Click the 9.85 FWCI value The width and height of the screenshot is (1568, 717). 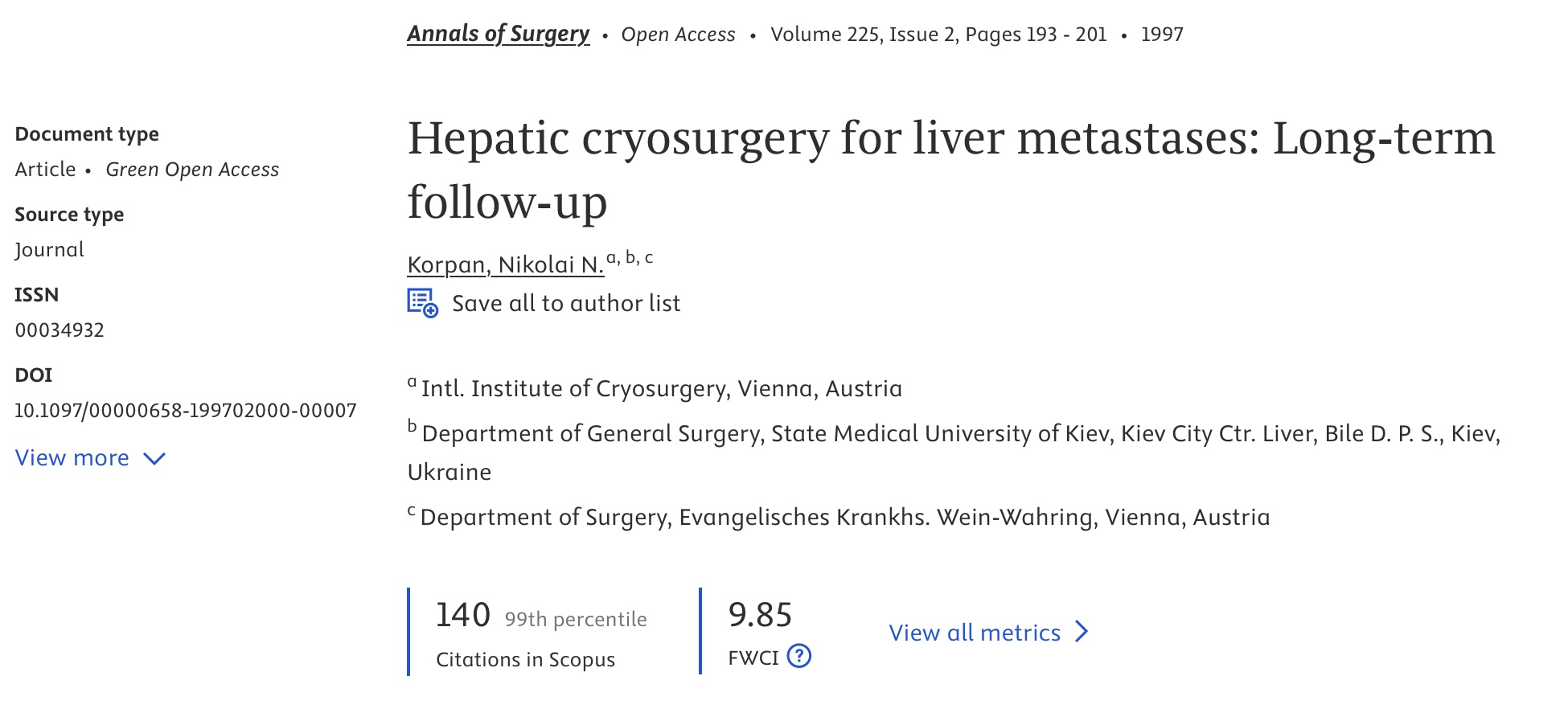tap(760, 615)
